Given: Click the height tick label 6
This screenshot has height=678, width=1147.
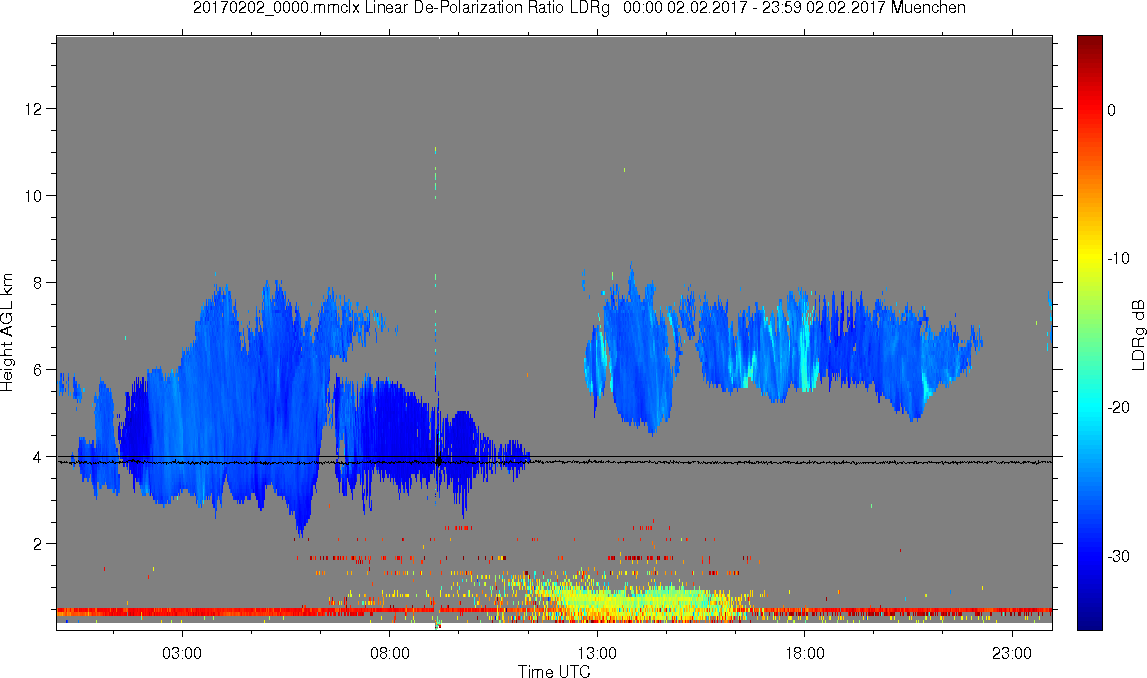Looking at the screenshot, I should click(x=37, y=370).
